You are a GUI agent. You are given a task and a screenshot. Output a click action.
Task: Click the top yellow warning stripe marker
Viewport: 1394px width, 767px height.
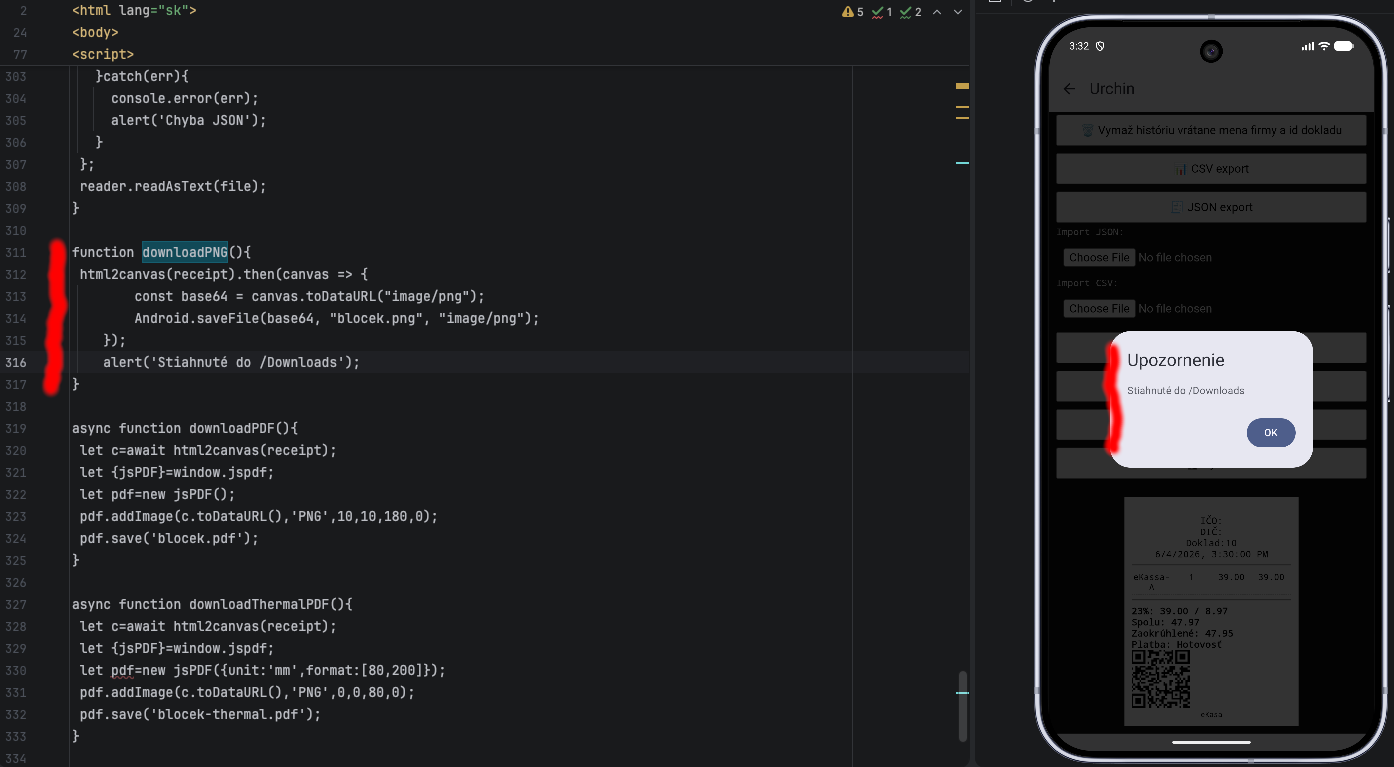point(962,87)
